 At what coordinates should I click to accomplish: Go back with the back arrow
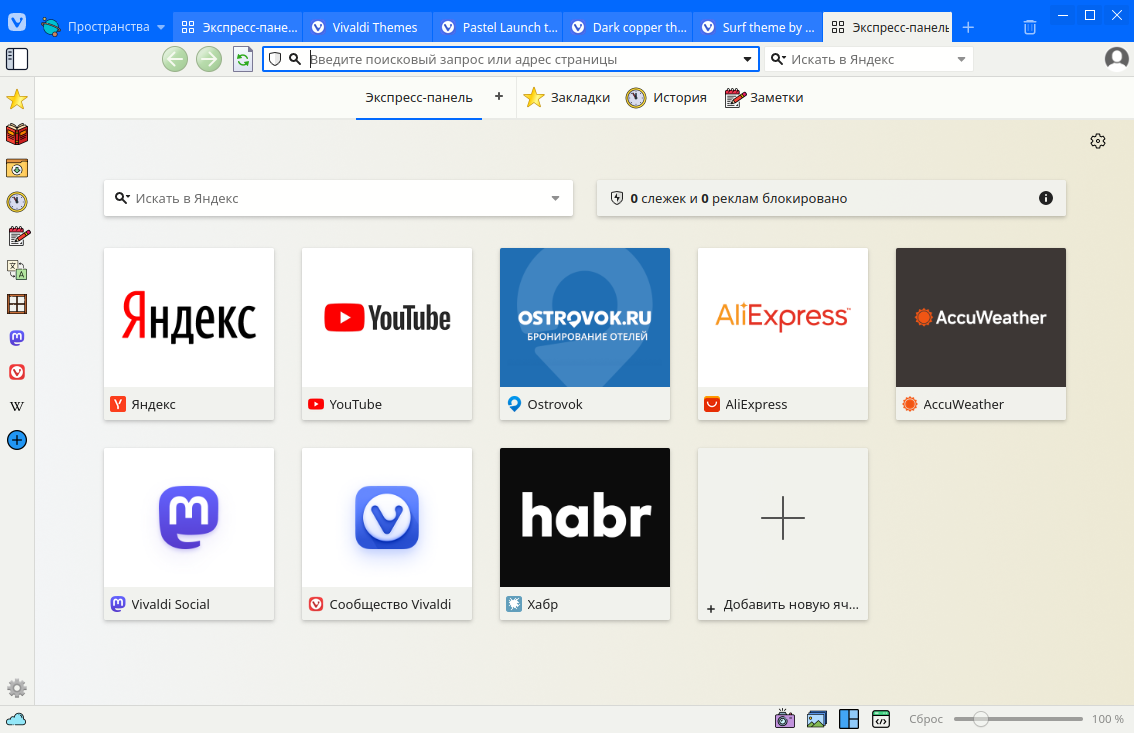(x=175, y=59)
